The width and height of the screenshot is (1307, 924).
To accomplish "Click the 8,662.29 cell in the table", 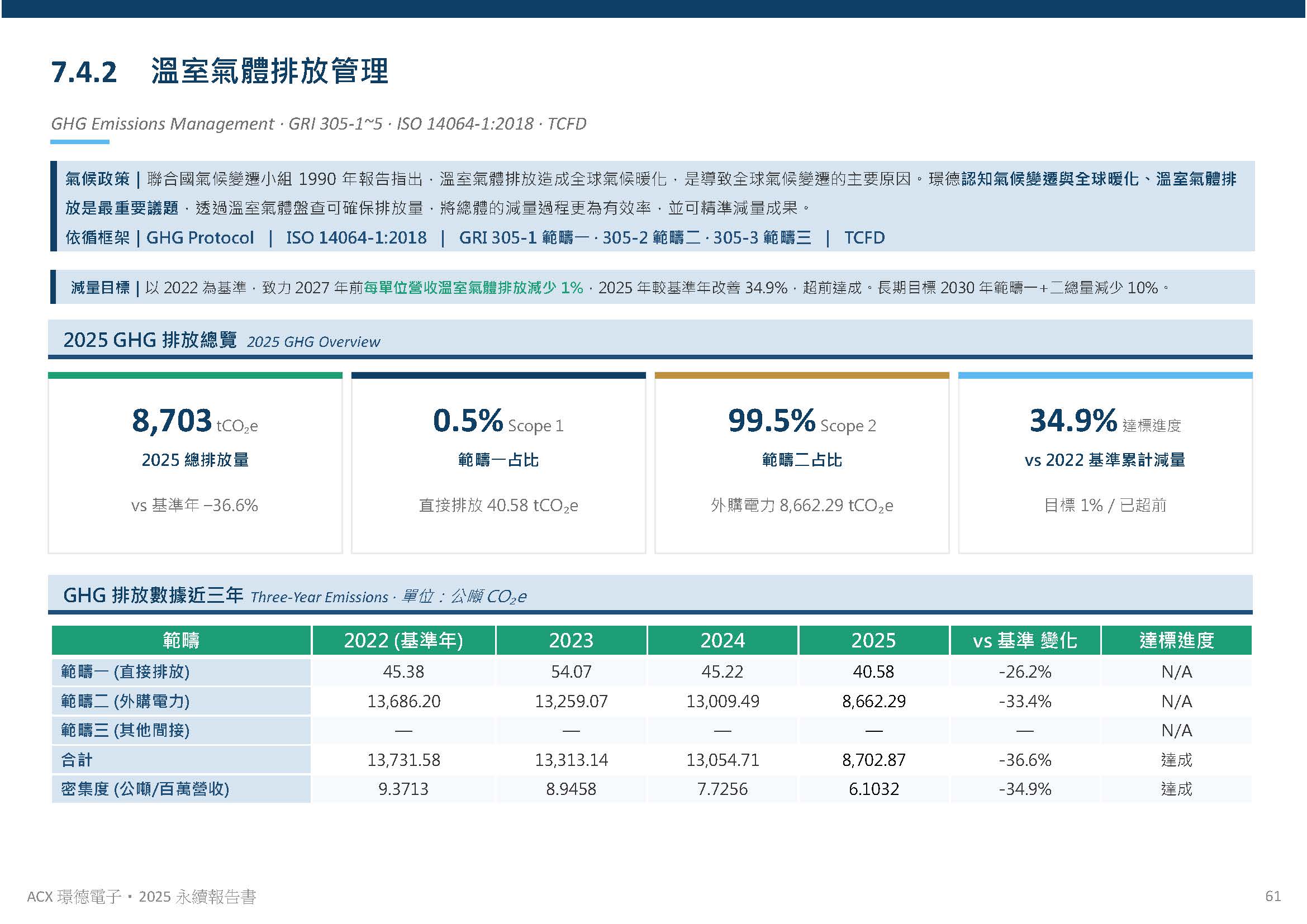I will [x=874, y=702].
